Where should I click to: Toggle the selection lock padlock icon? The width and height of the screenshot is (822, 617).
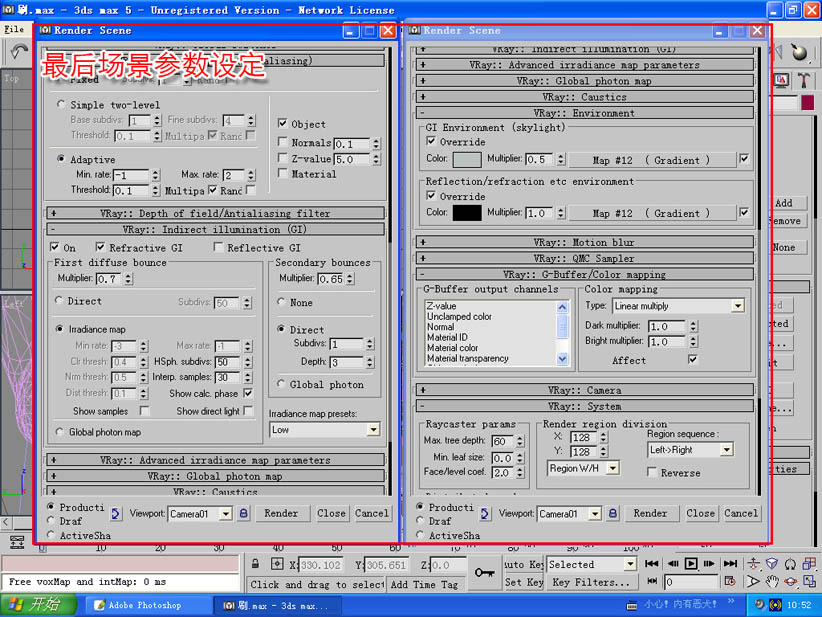pyautogui.click(x=255, y=564)
